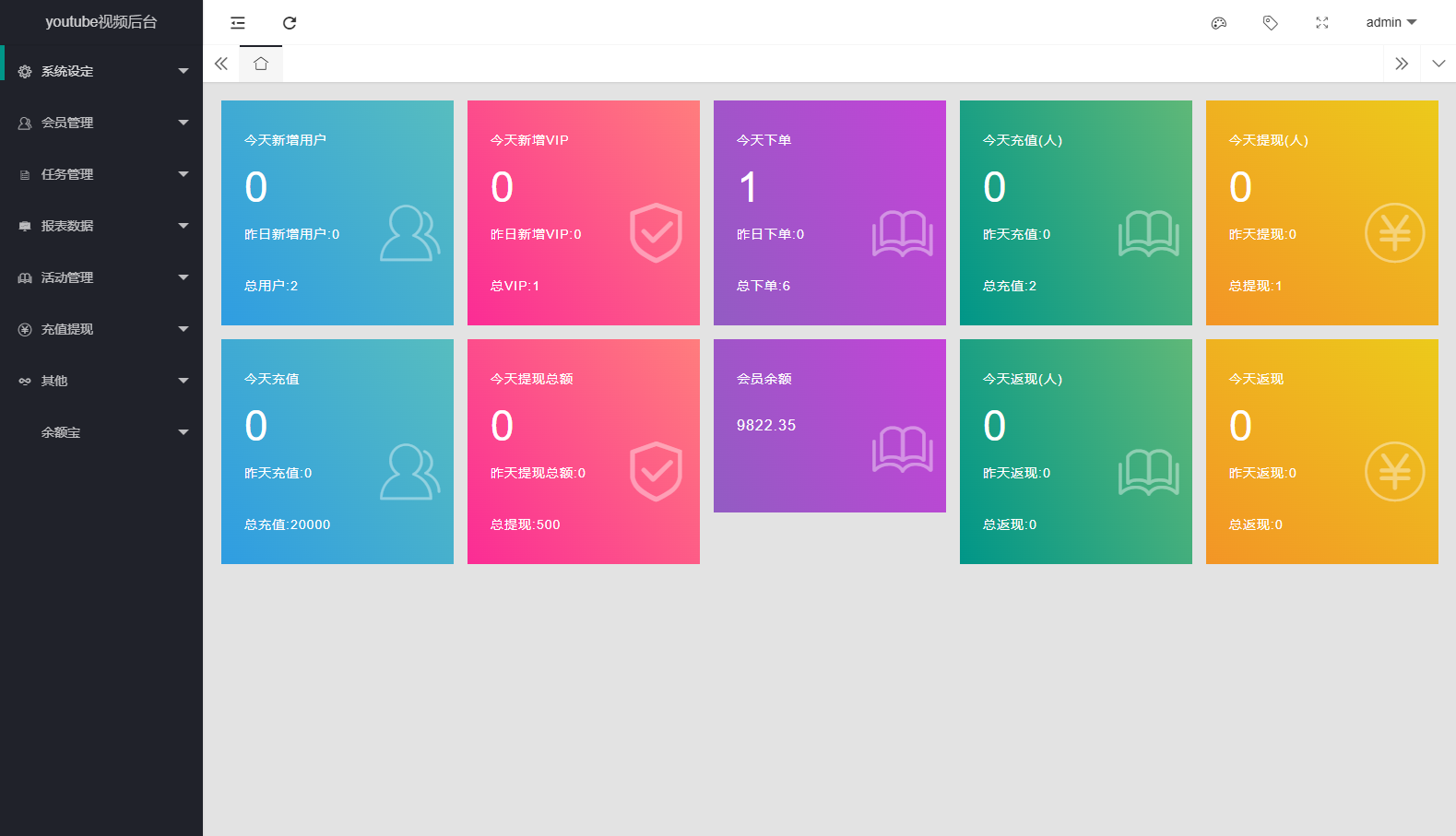This screenshot has height=836, width=1456.
Task: Open the theme palette icon
Action: pyautogui.click(x=1219, y=23)
